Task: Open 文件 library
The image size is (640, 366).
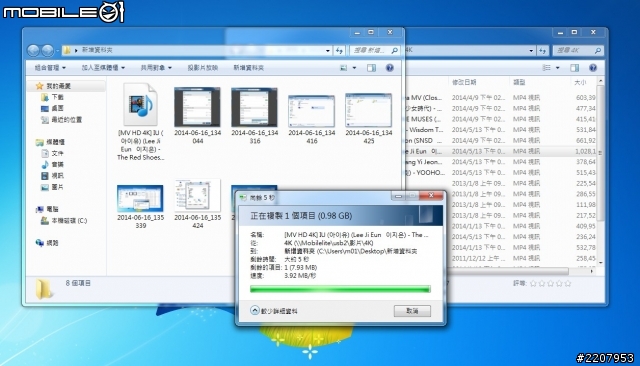Action: click(x=57, y=153)
